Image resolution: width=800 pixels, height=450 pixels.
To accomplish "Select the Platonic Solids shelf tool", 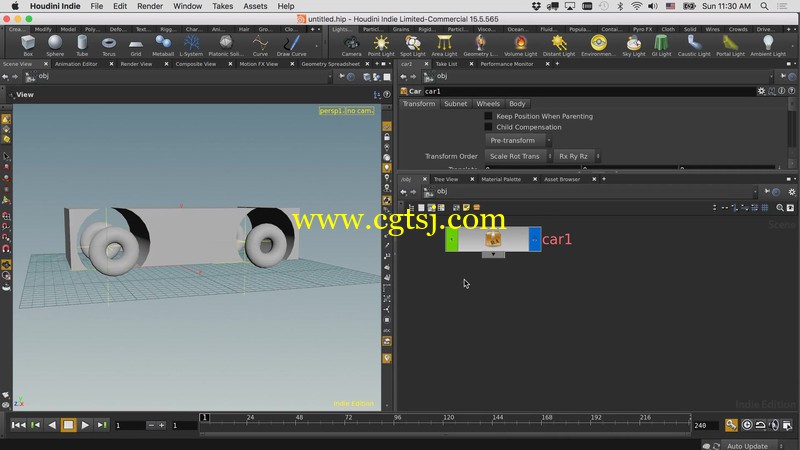I will [x=226, y=45].
